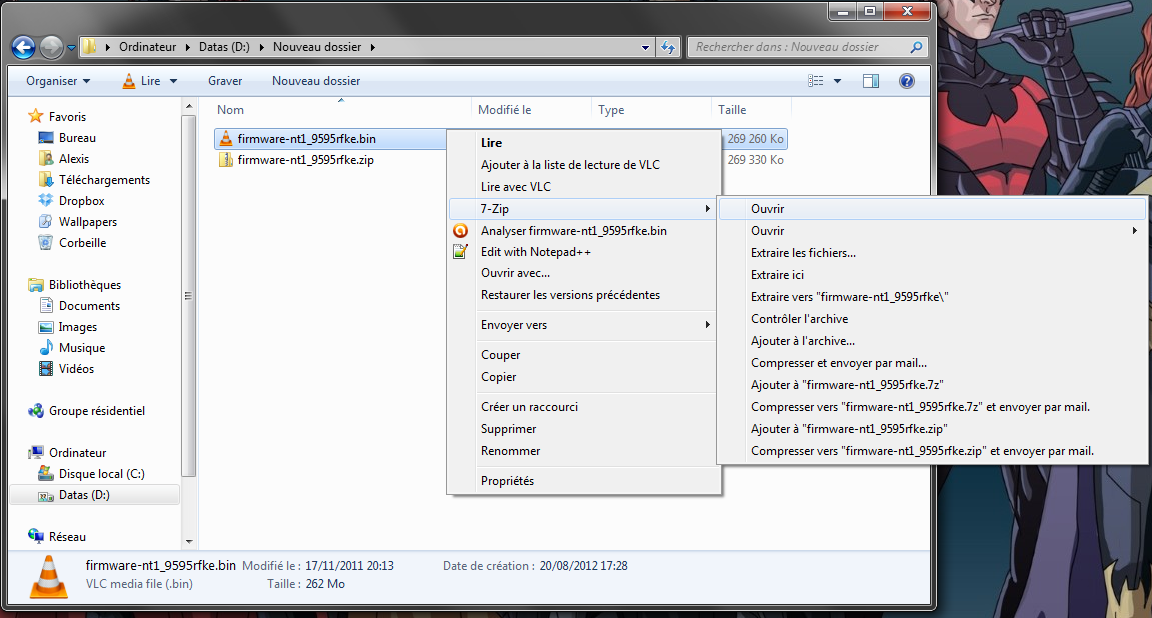This screenshot has height=618, width=1152.
Task: Click the Corbeille recycle bin icon
Action: 46,242
